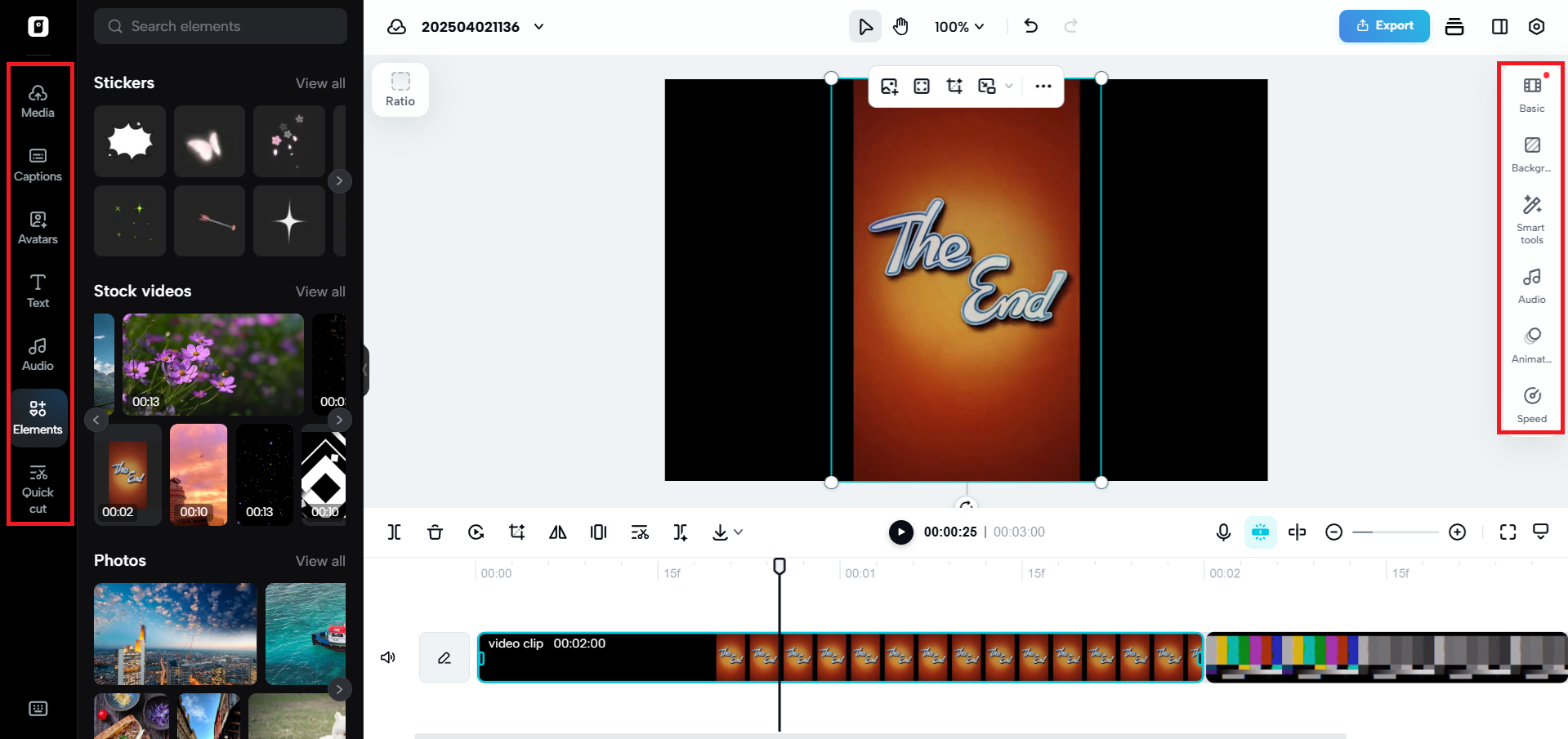Mute the video clip track
Image resolution: width=1568 pixels, height=739 pixels.
(387, 657)
